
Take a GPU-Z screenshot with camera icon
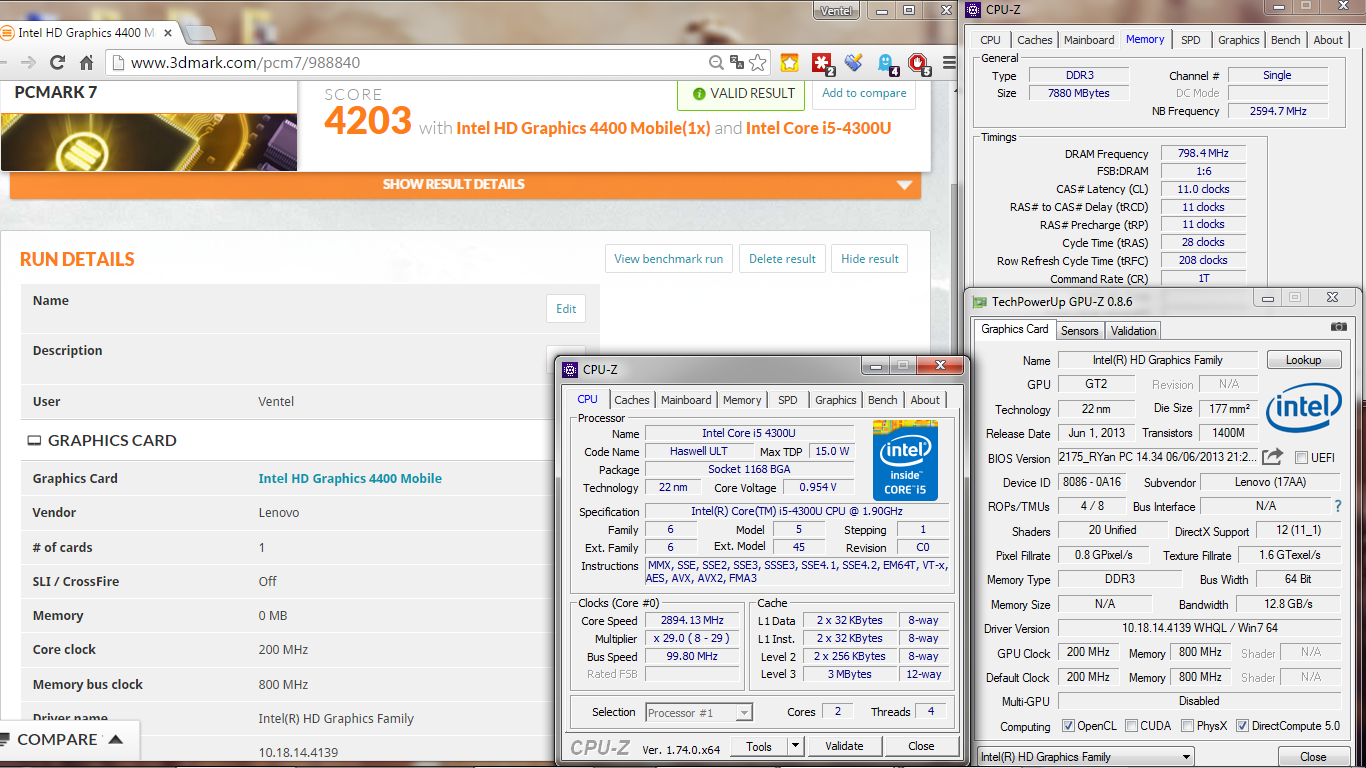1339,327
